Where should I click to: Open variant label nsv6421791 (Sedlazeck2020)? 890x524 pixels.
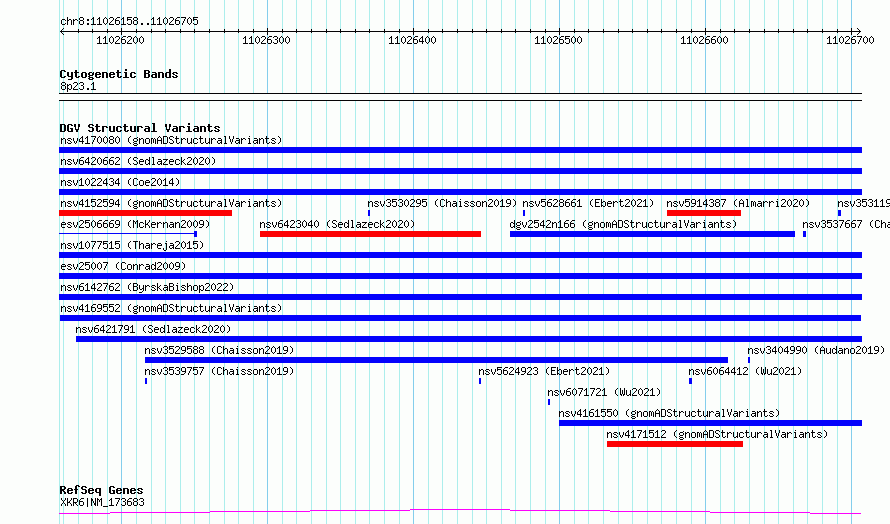[x=153, y=329]
